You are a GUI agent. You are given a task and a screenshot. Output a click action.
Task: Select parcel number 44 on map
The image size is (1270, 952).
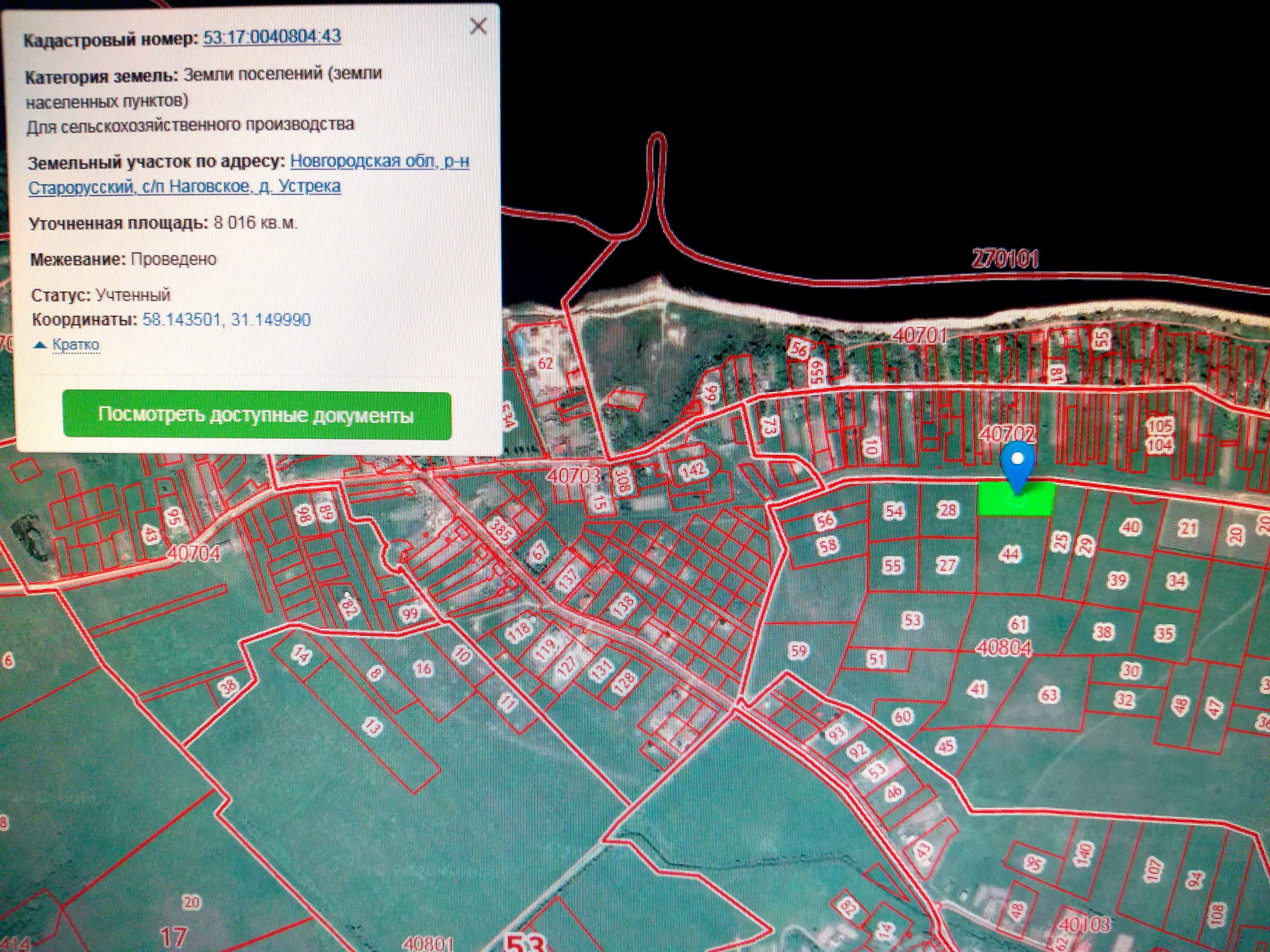point(1009,554)
